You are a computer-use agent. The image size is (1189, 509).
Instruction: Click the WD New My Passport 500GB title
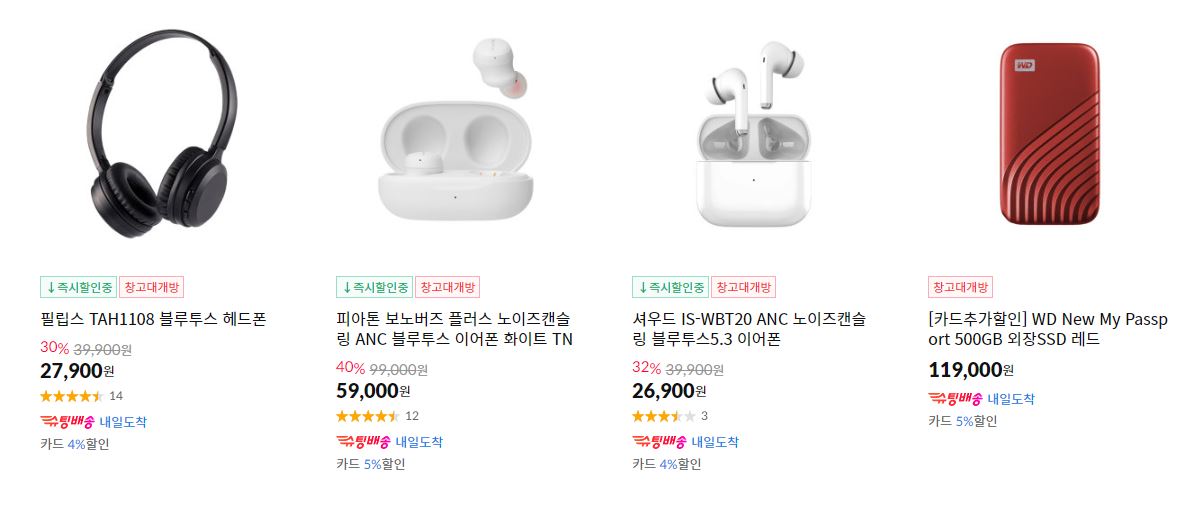(x=1048, y=328)
